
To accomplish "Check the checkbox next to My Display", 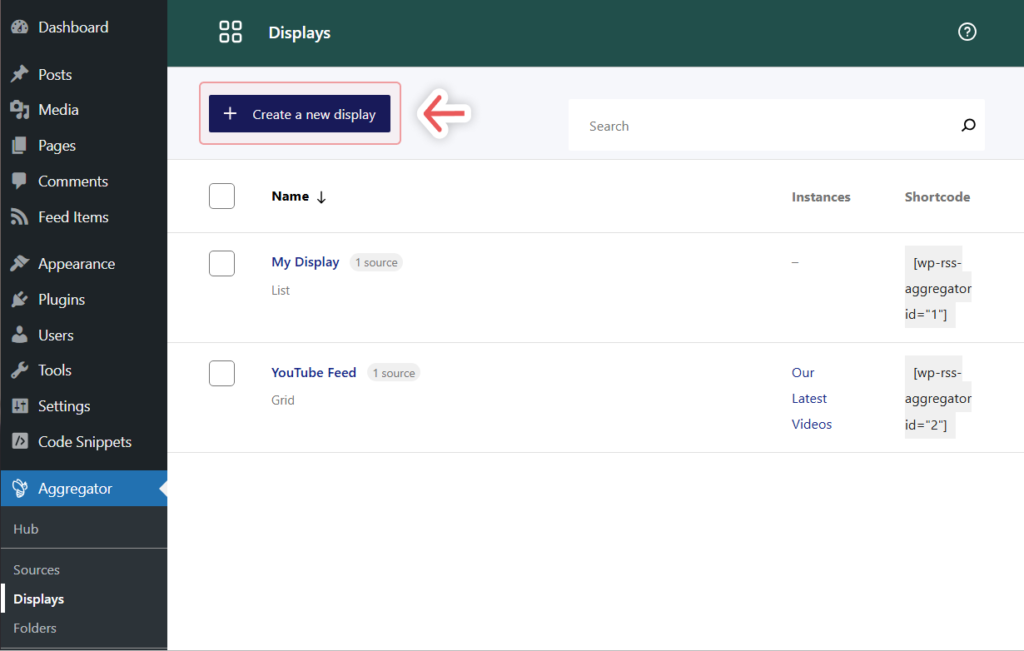I will [221, 263].
